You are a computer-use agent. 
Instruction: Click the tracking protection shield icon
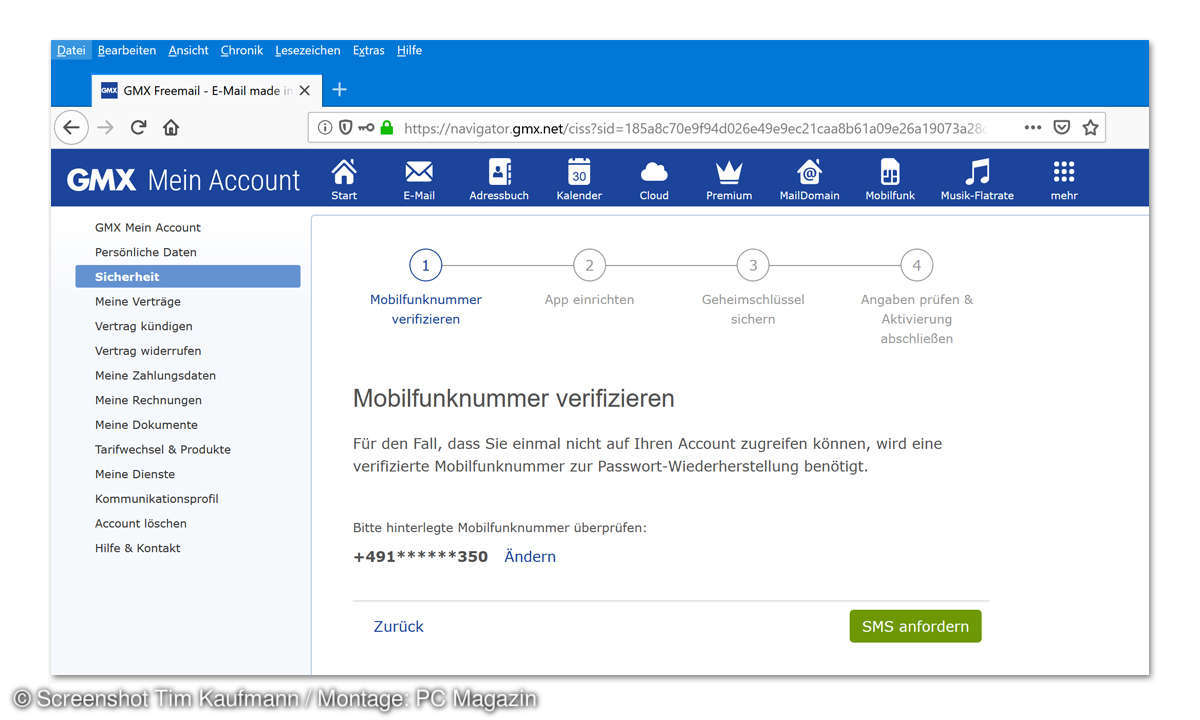pos(345,128)
